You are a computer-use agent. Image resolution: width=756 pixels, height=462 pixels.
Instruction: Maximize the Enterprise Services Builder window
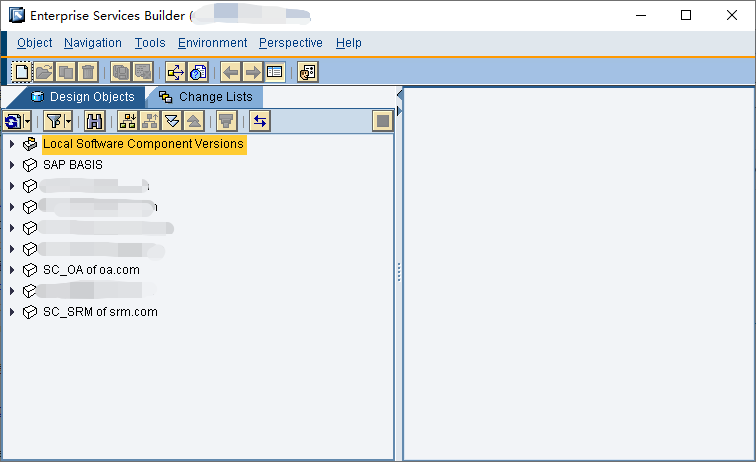click(686, 15)
